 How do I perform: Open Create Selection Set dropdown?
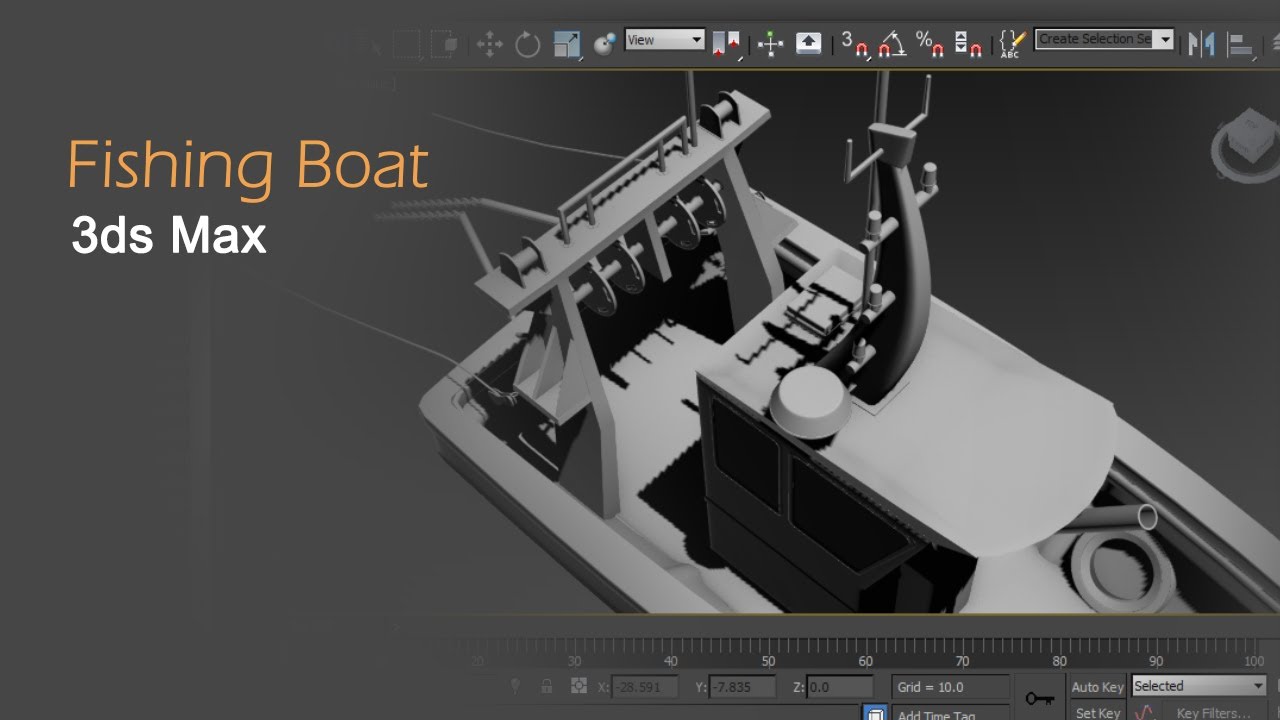coord(1104,39)
